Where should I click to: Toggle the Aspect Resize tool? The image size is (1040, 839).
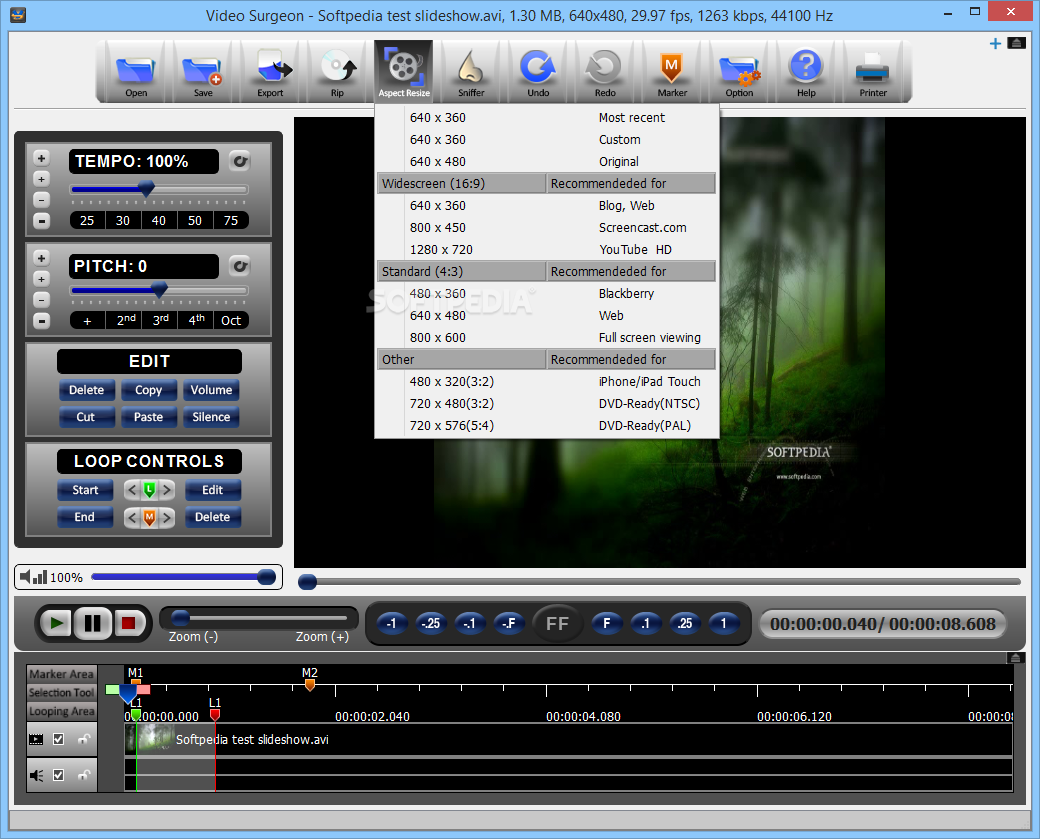[404, 71]
